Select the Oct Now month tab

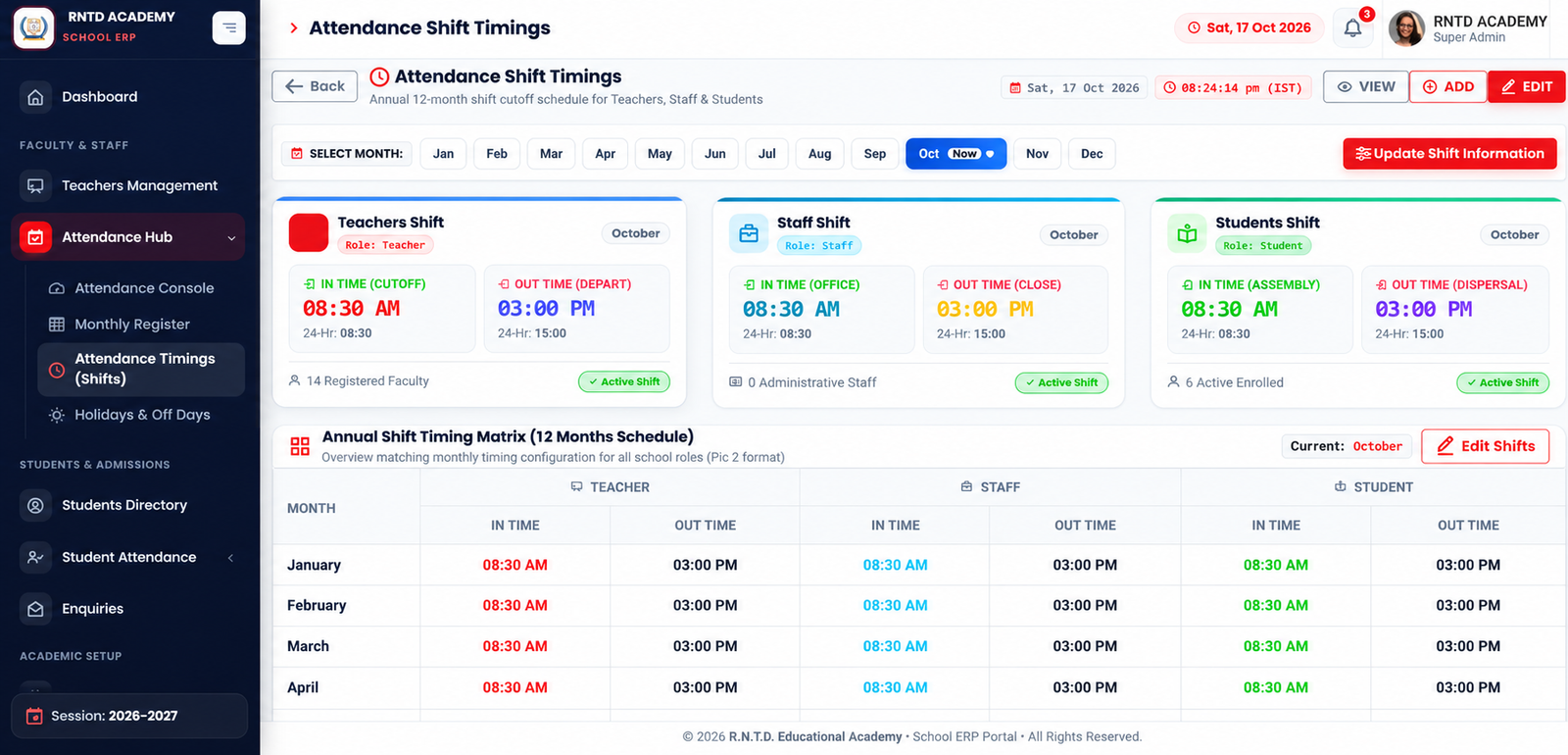[955, 154]
